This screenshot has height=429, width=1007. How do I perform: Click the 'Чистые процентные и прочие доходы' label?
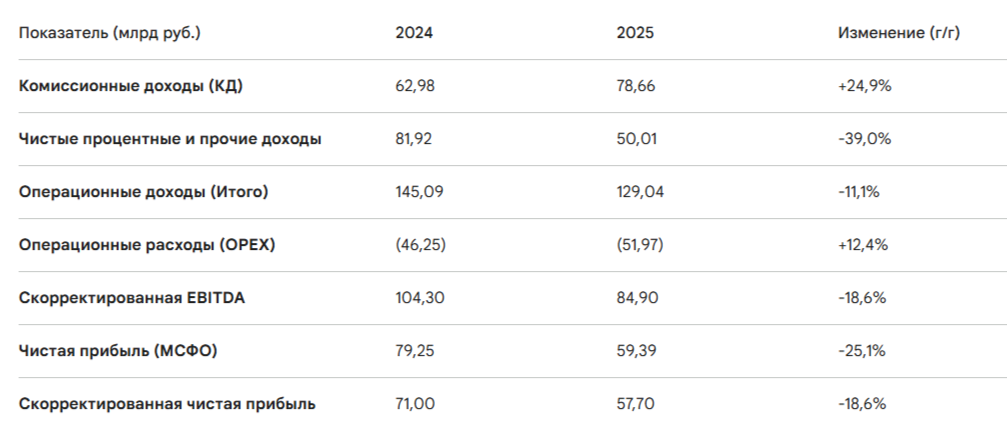(x=170, y=139)
